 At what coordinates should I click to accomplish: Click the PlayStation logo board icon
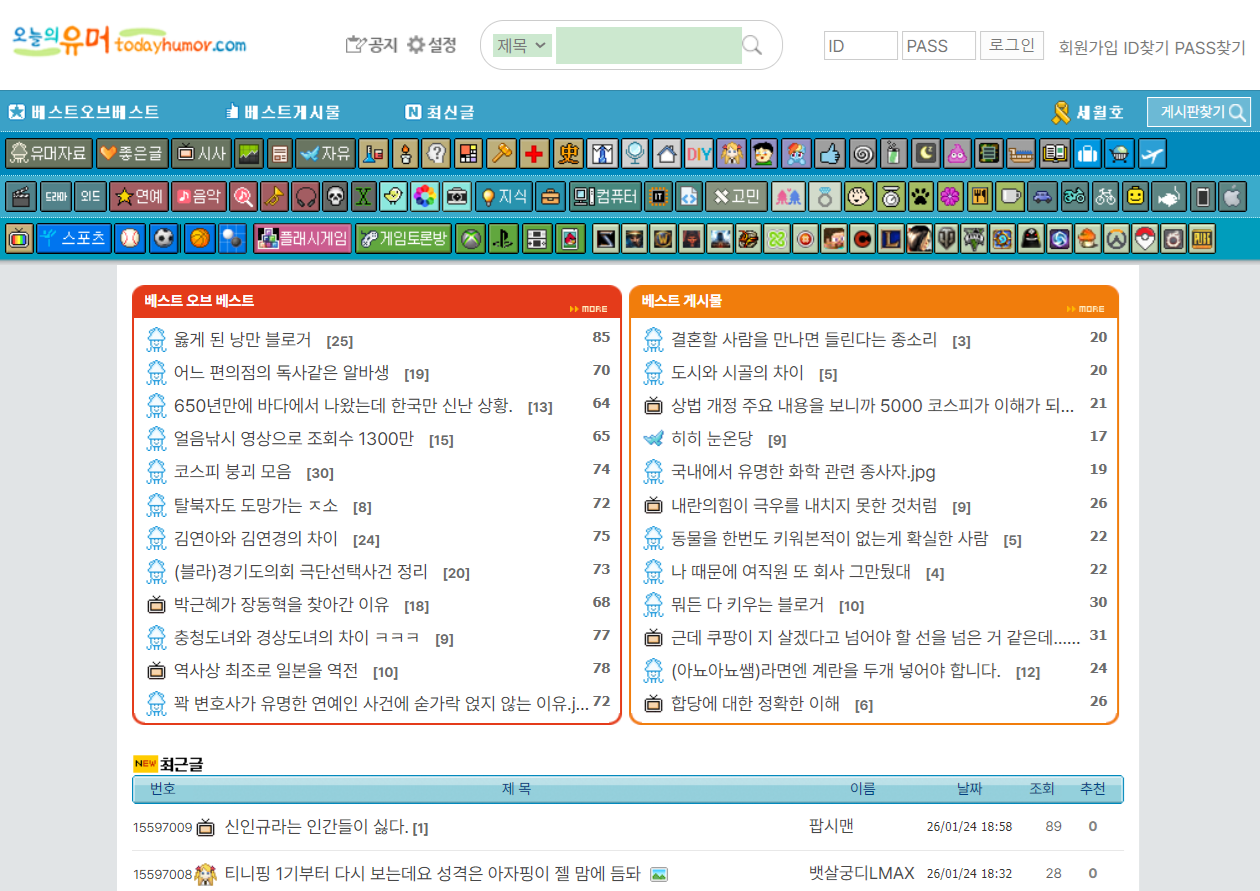tap(503, 238)
